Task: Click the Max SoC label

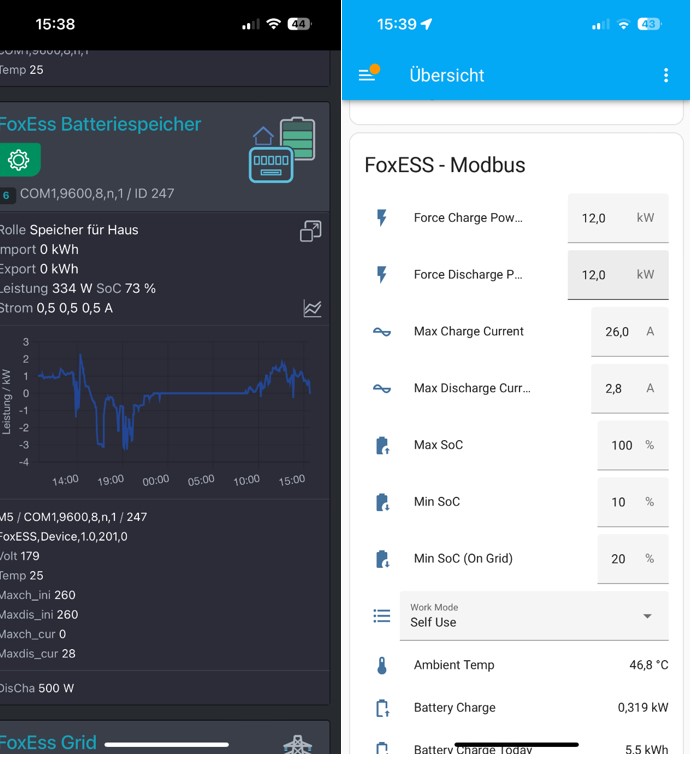Action: [x=438, y=445]
